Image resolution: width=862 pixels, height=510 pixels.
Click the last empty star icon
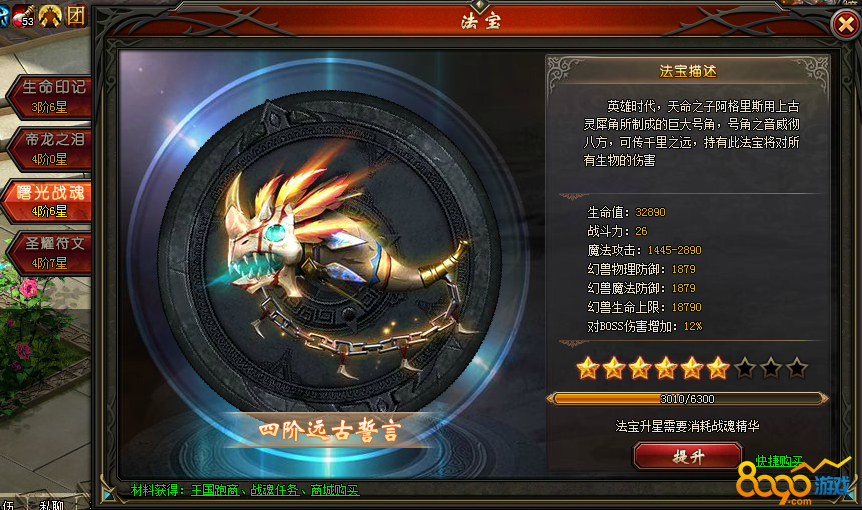(x=797, y=368)
